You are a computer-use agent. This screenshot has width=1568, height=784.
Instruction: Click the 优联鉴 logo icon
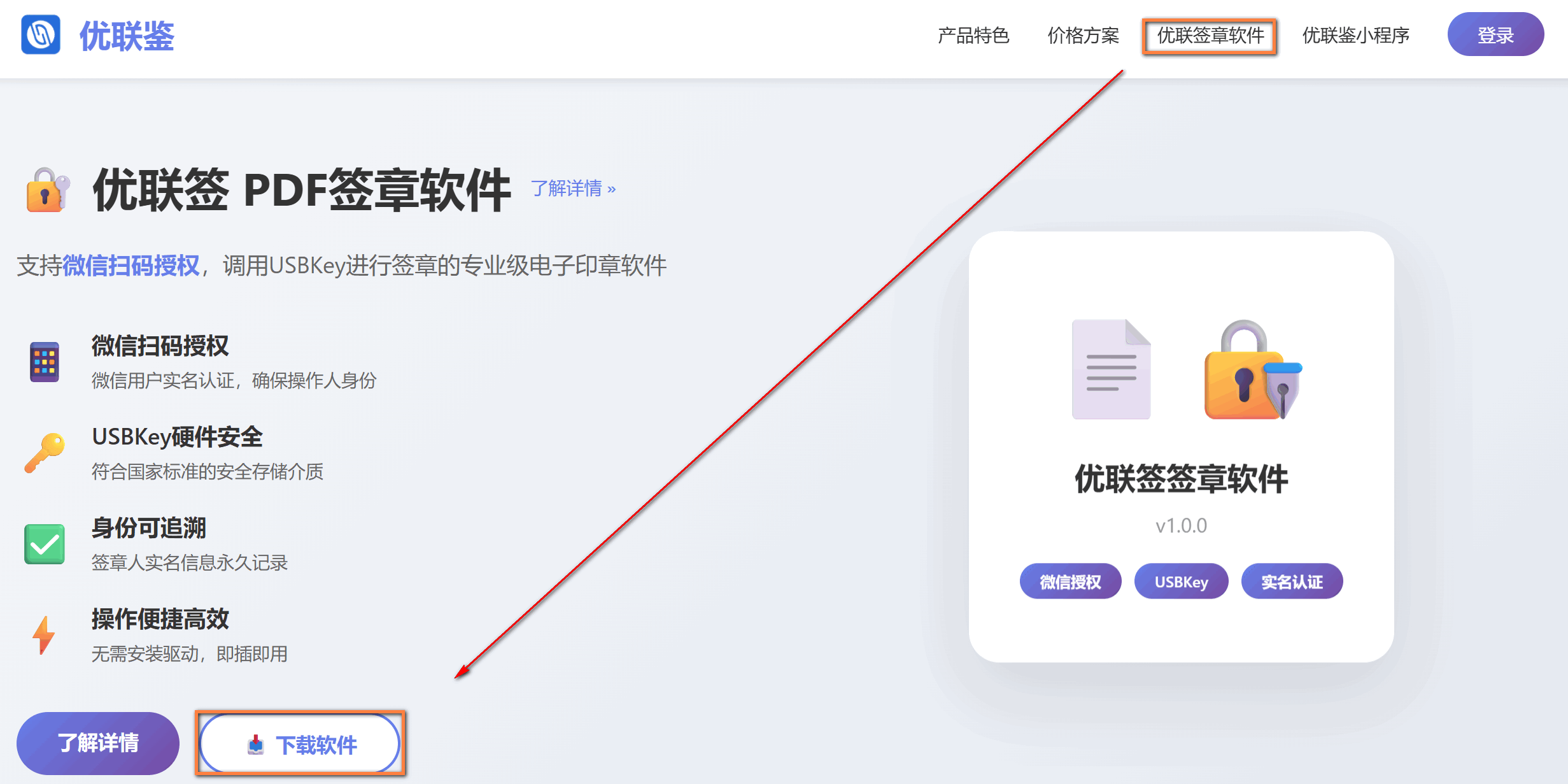39,36
